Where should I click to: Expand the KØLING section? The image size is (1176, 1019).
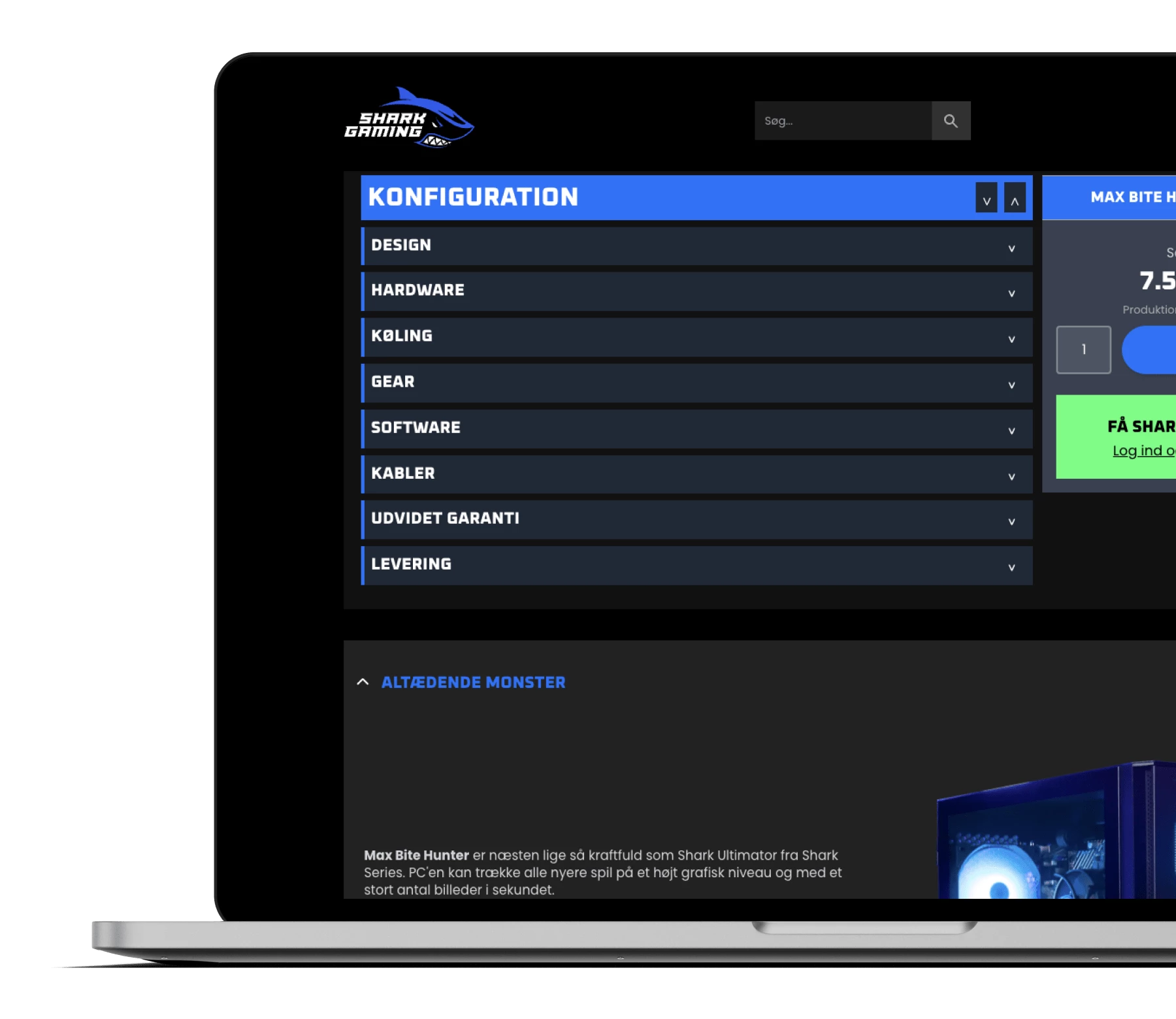[696, 336]
